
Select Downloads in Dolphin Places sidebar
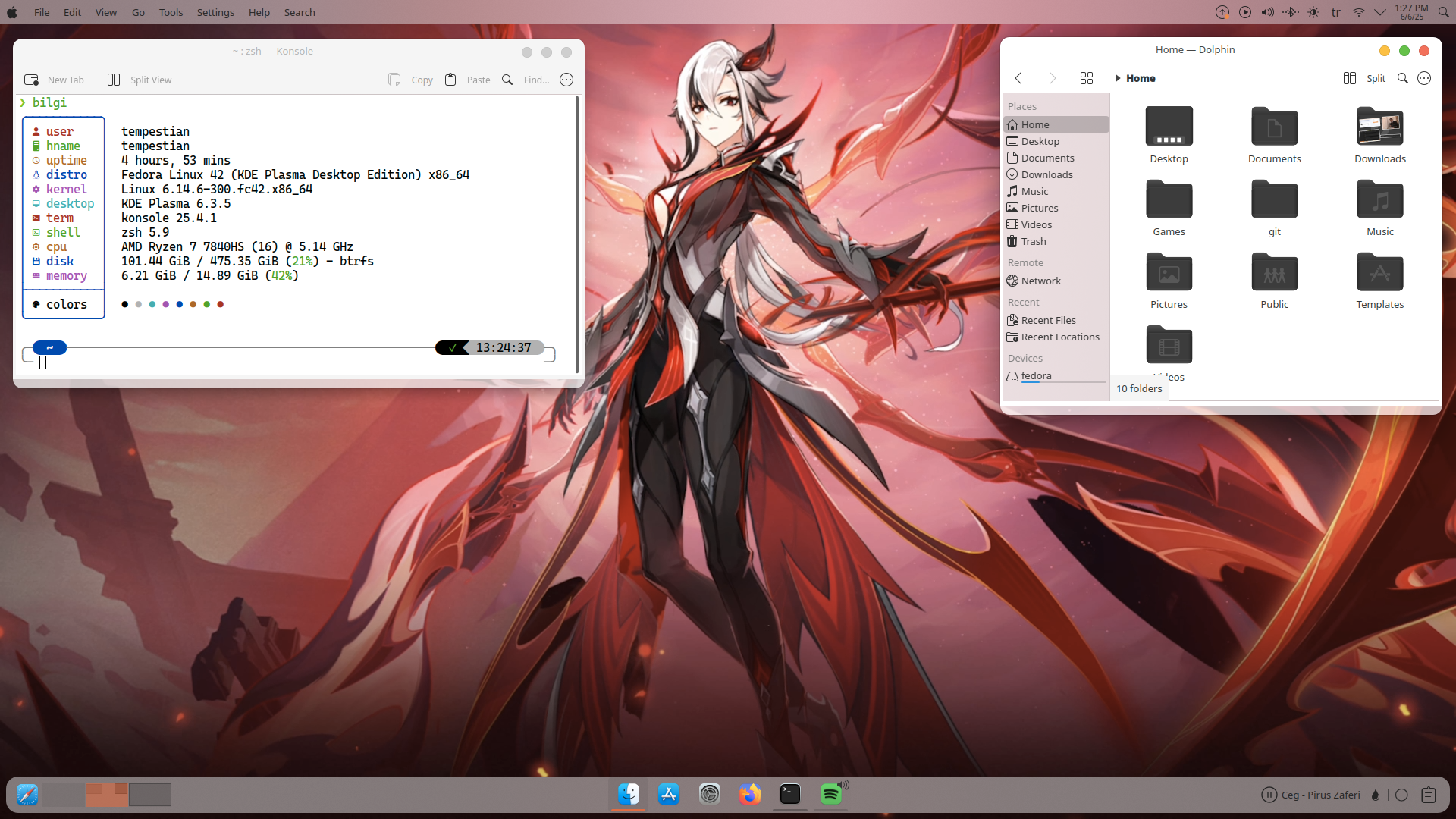tap(1046, 174)
